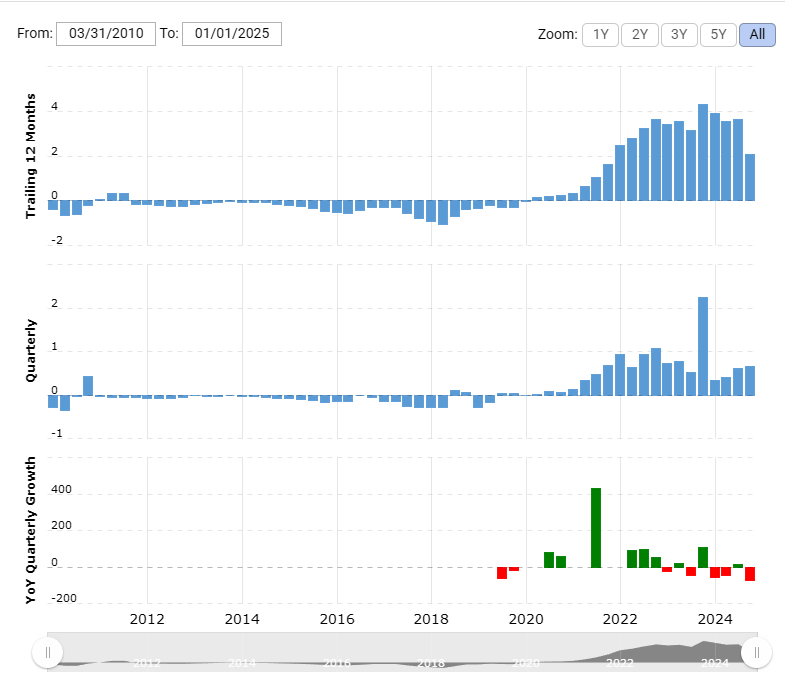785x686 pixels.
Task: Choose the 3Y zoom range
Action: (x=679, y=35)
